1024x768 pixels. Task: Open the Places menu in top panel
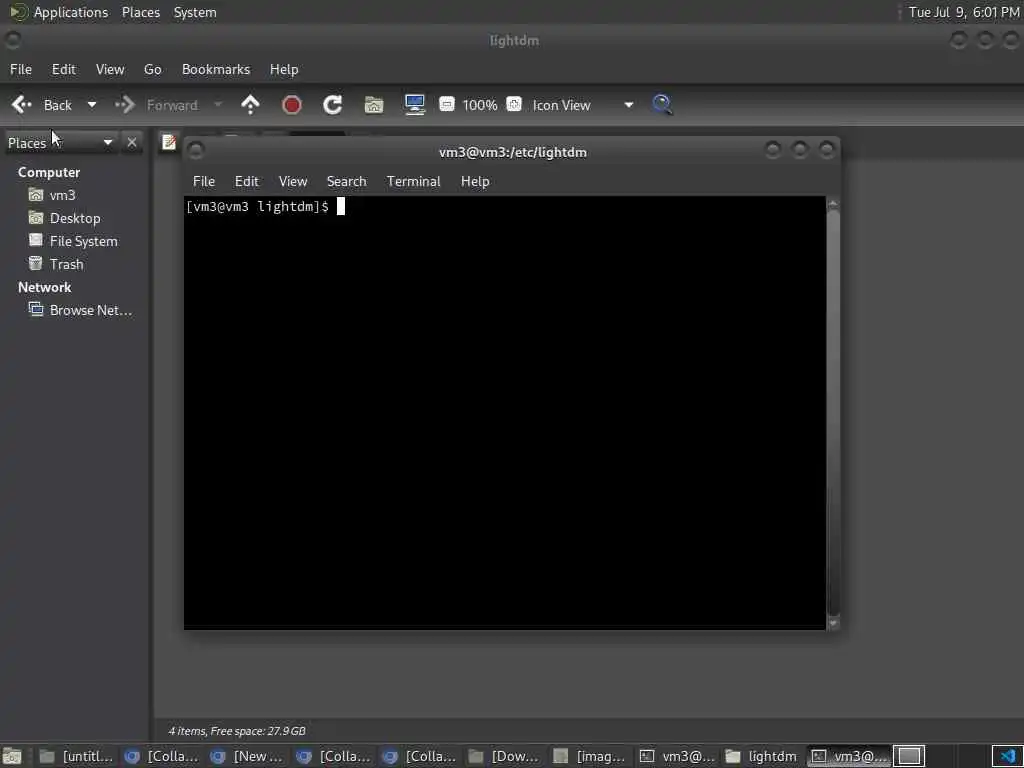pyautogui.click(x=141, y=12)
